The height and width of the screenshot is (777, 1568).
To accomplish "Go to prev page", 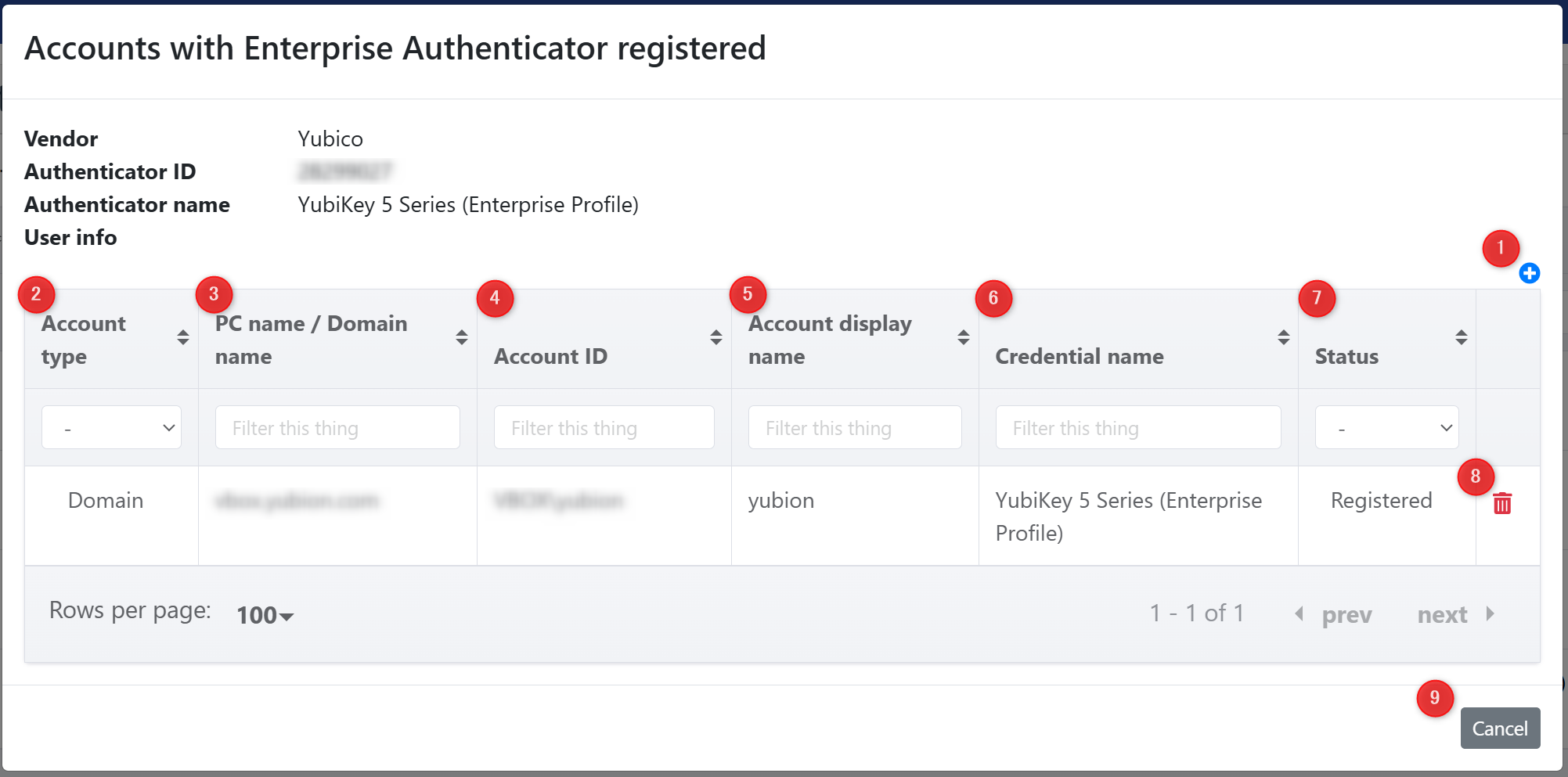I will click(x=1334, y=615).
